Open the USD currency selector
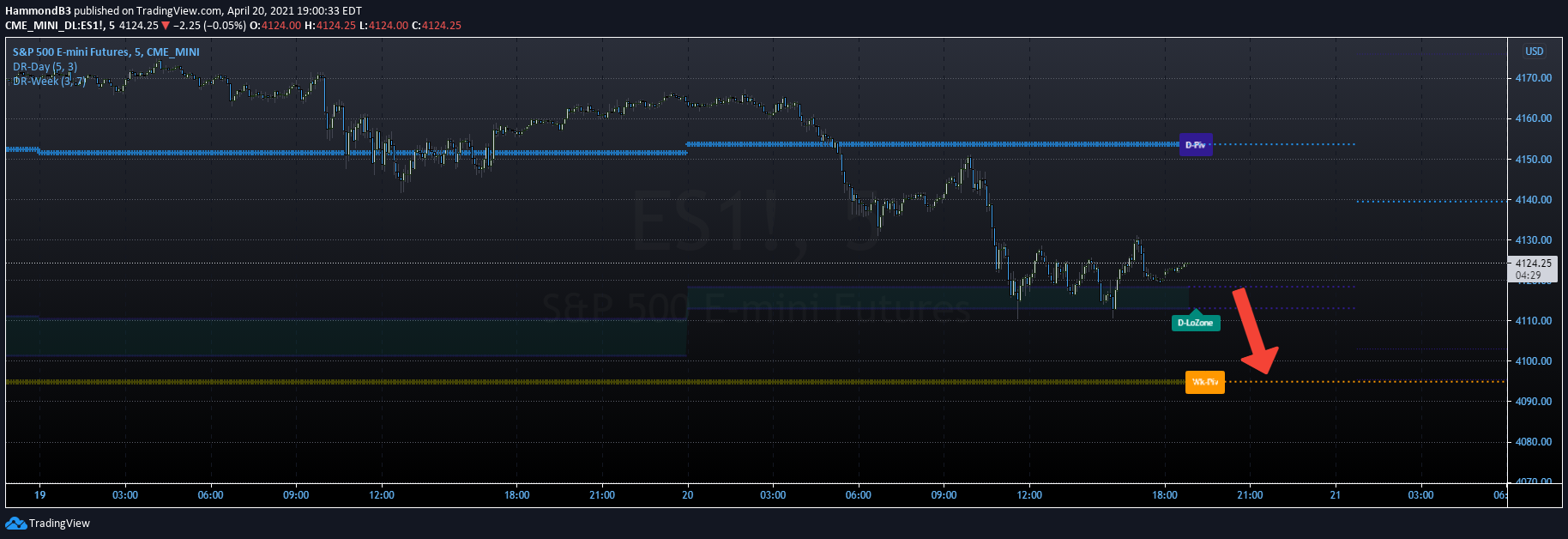1568x539 pixels. [x=1534, y=51]
